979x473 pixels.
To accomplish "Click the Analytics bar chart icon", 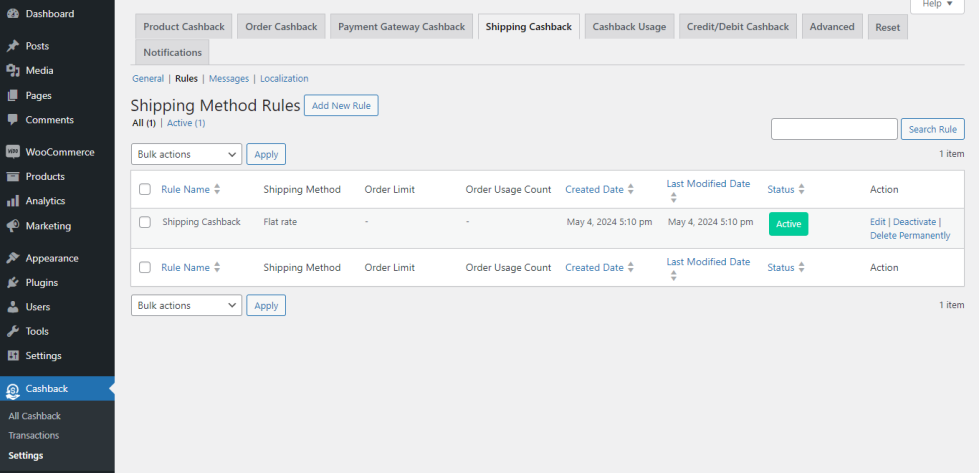I will tap(13, 201).
